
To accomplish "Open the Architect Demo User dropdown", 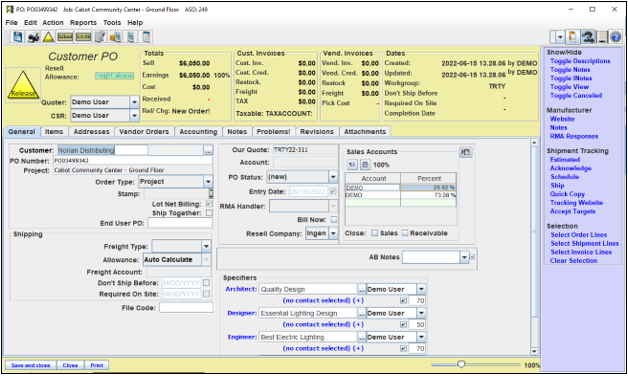I will click(421, 289).
